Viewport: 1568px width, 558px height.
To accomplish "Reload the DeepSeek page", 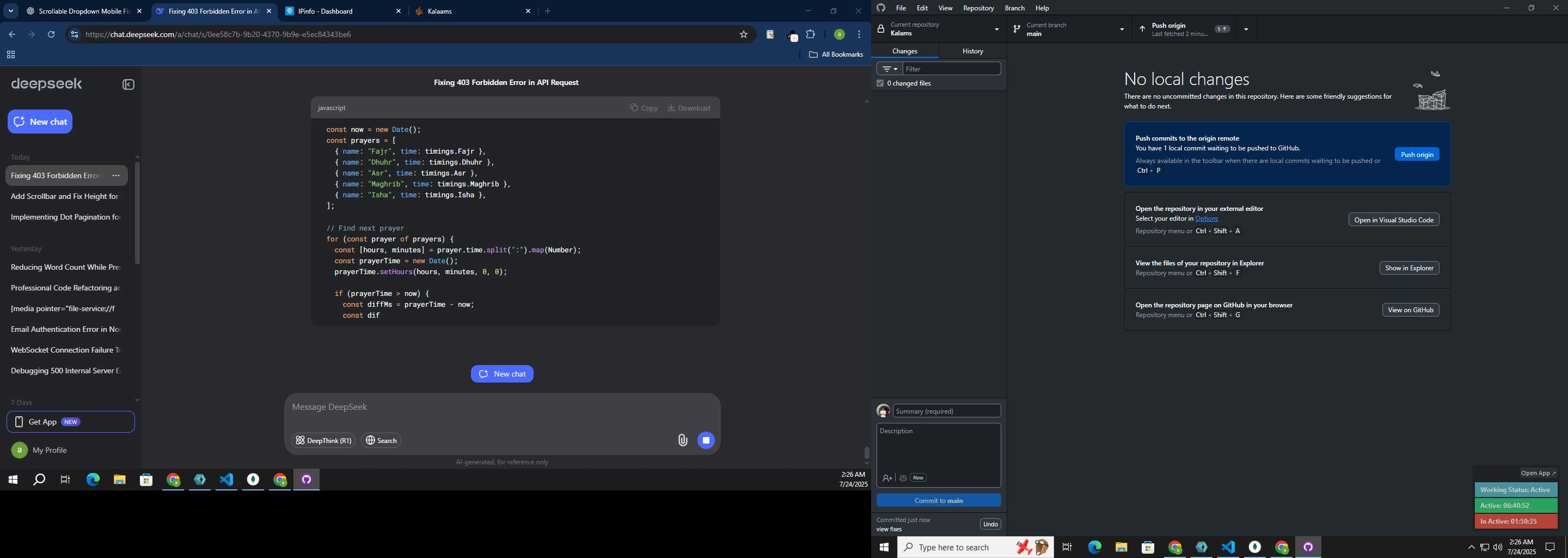I will [51, 35].
